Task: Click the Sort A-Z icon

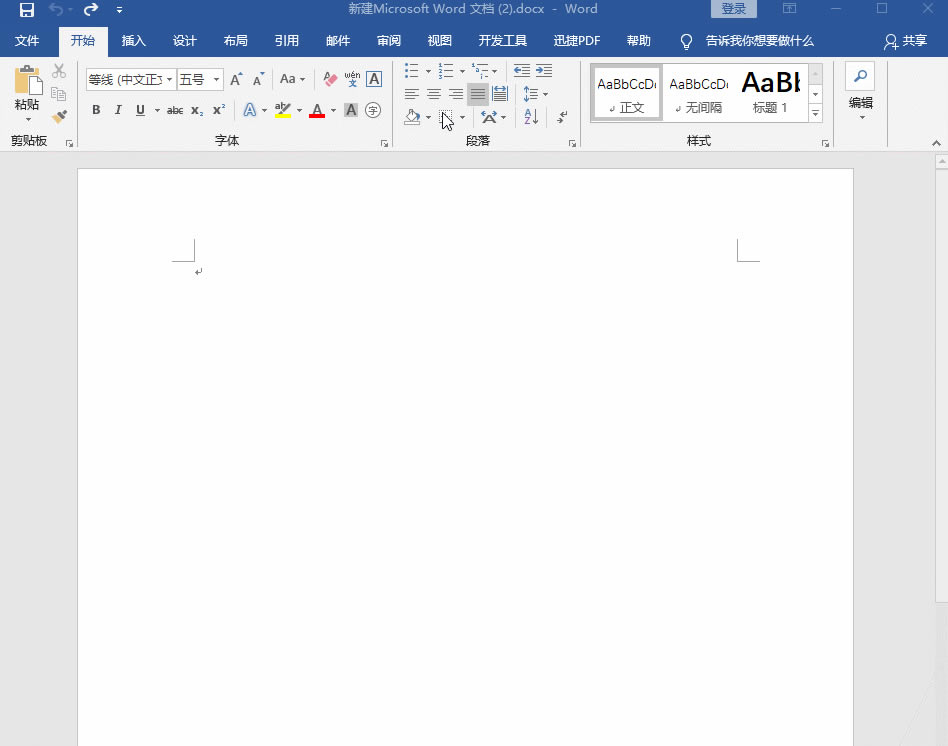Action: pos(531,117)
